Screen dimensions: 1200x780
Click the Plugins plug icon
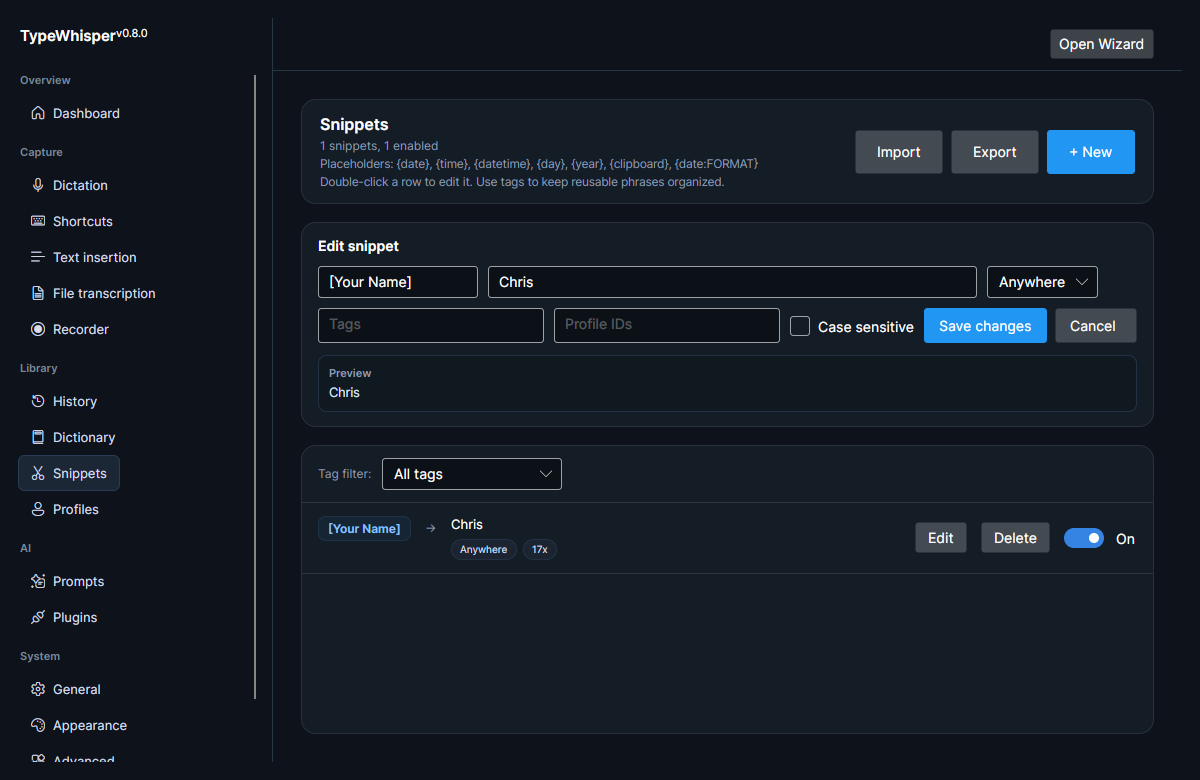[x=38, y=617]
